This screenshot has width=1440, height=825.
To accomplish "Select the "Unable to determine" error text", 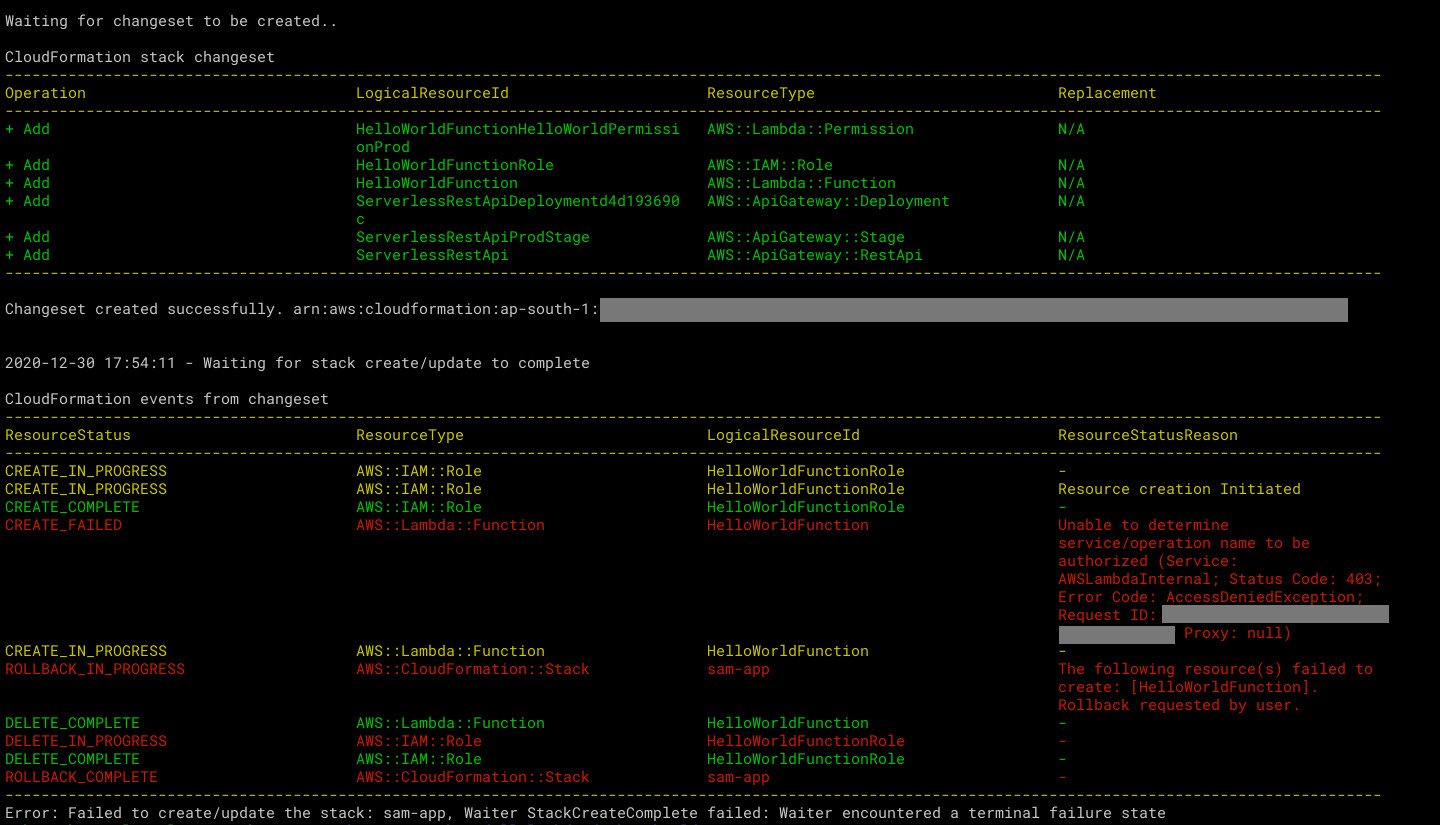I will pyautogui.click(x=1143, y=525).
